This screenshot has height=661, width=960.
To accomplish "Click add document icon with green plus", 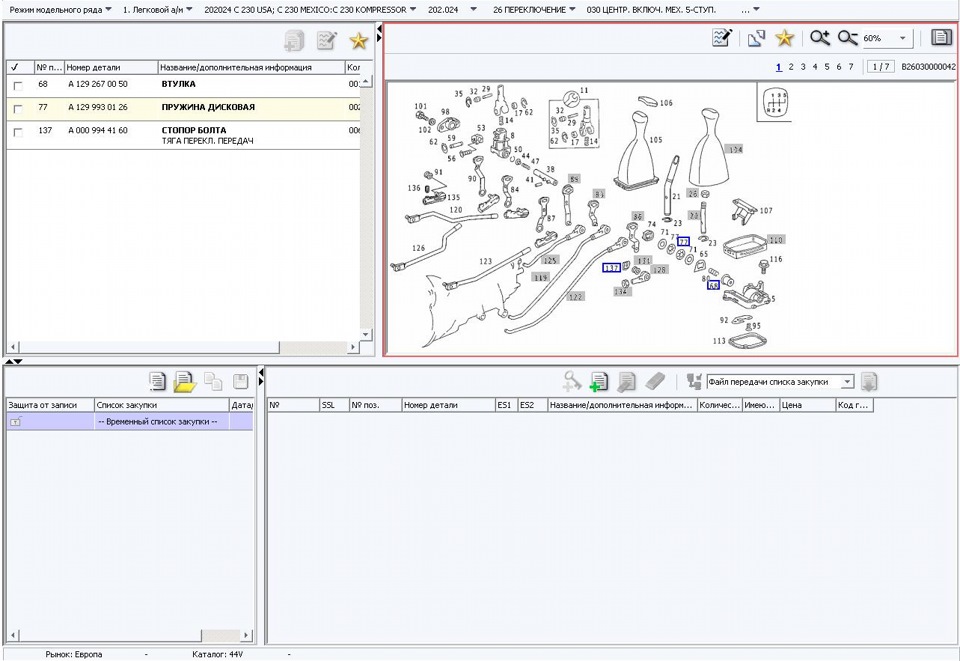I will coord(598,381).
